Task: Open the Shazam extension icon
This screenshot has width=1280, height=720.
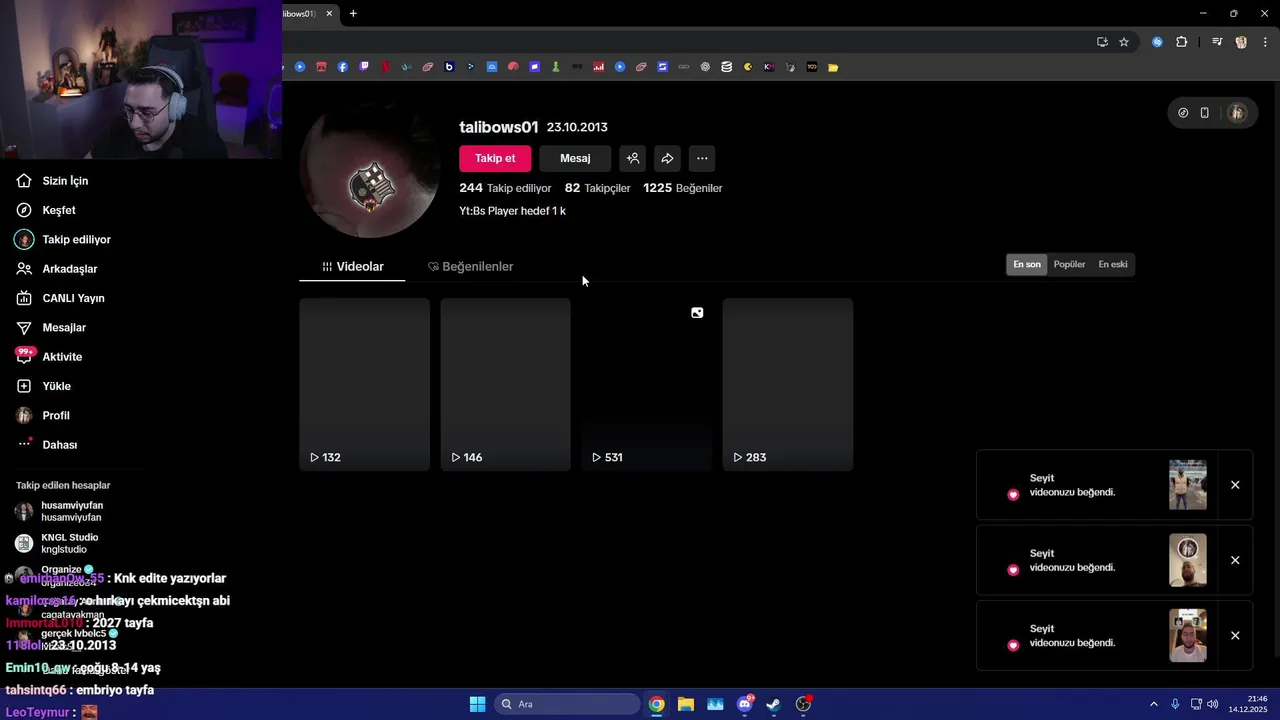Action: 1157,42
